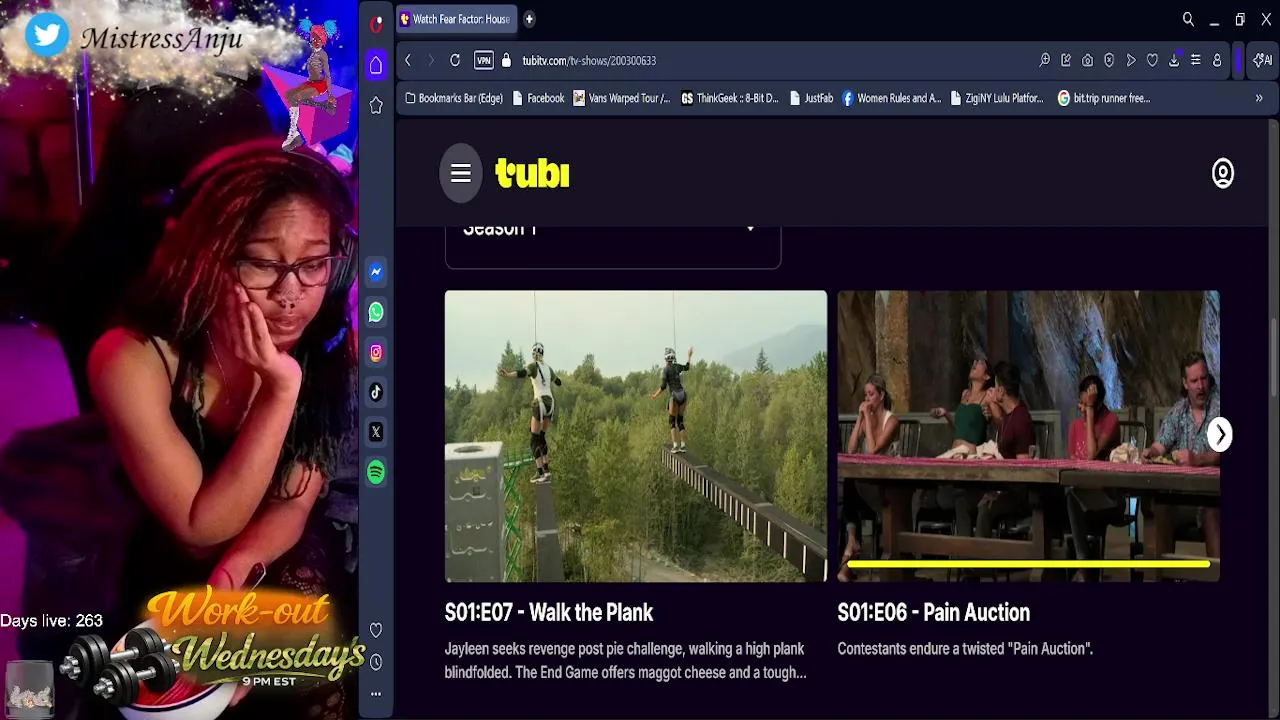This screenshot has height=720, width=1280.
Task: Open the JustFab bookmark
Action: (811, 98)
